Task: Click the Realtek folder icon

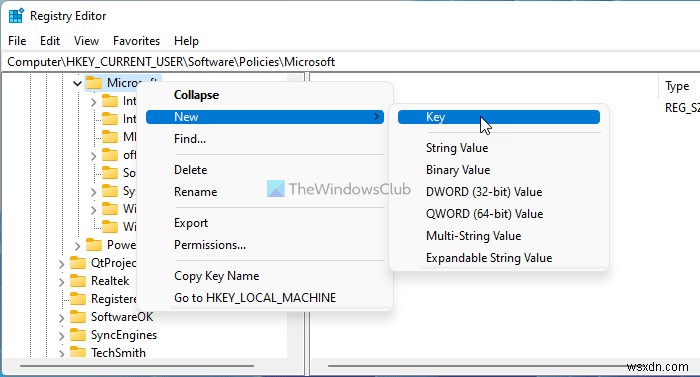Action: tap(78, 281)
